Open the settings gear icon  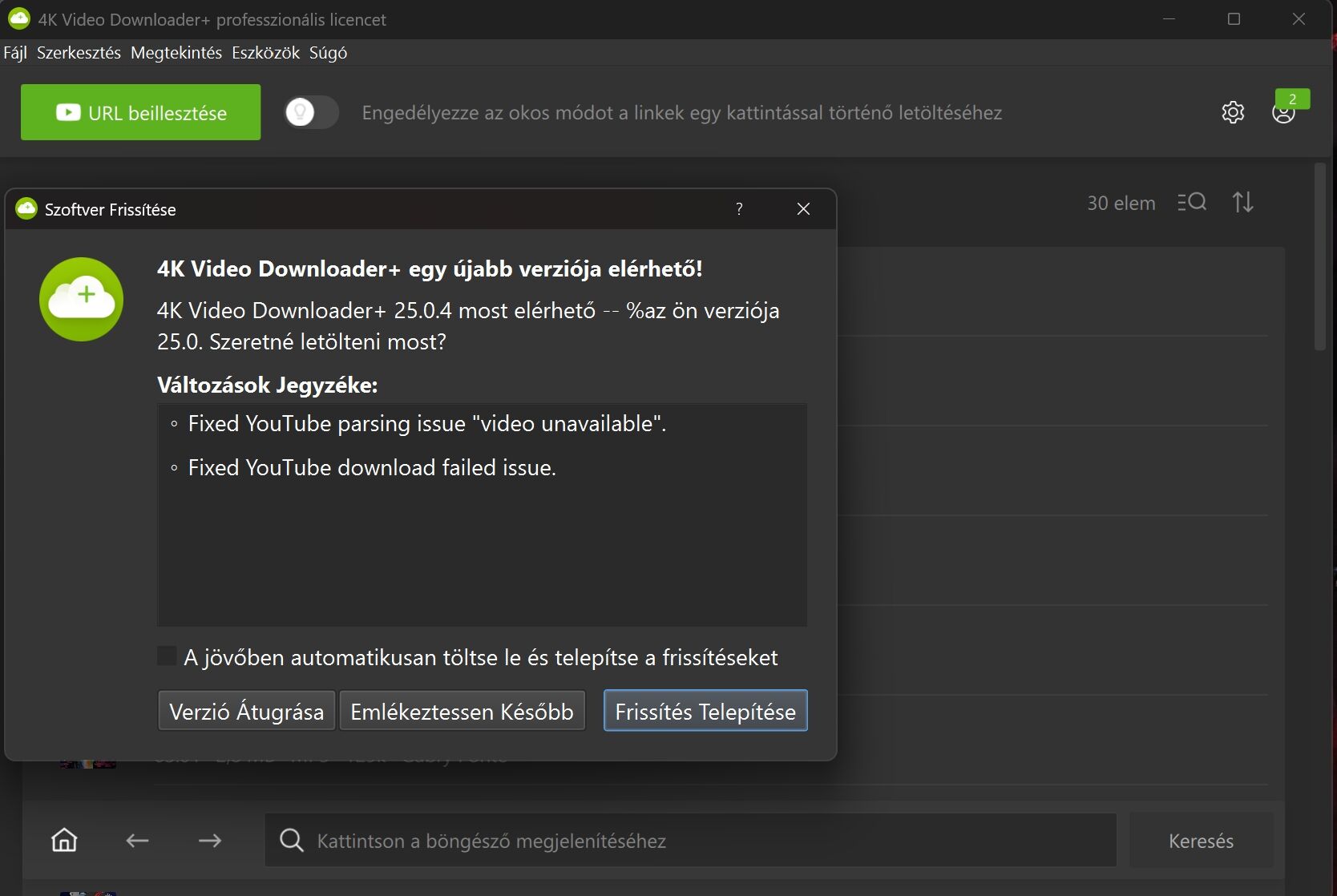click(1233, 112)
